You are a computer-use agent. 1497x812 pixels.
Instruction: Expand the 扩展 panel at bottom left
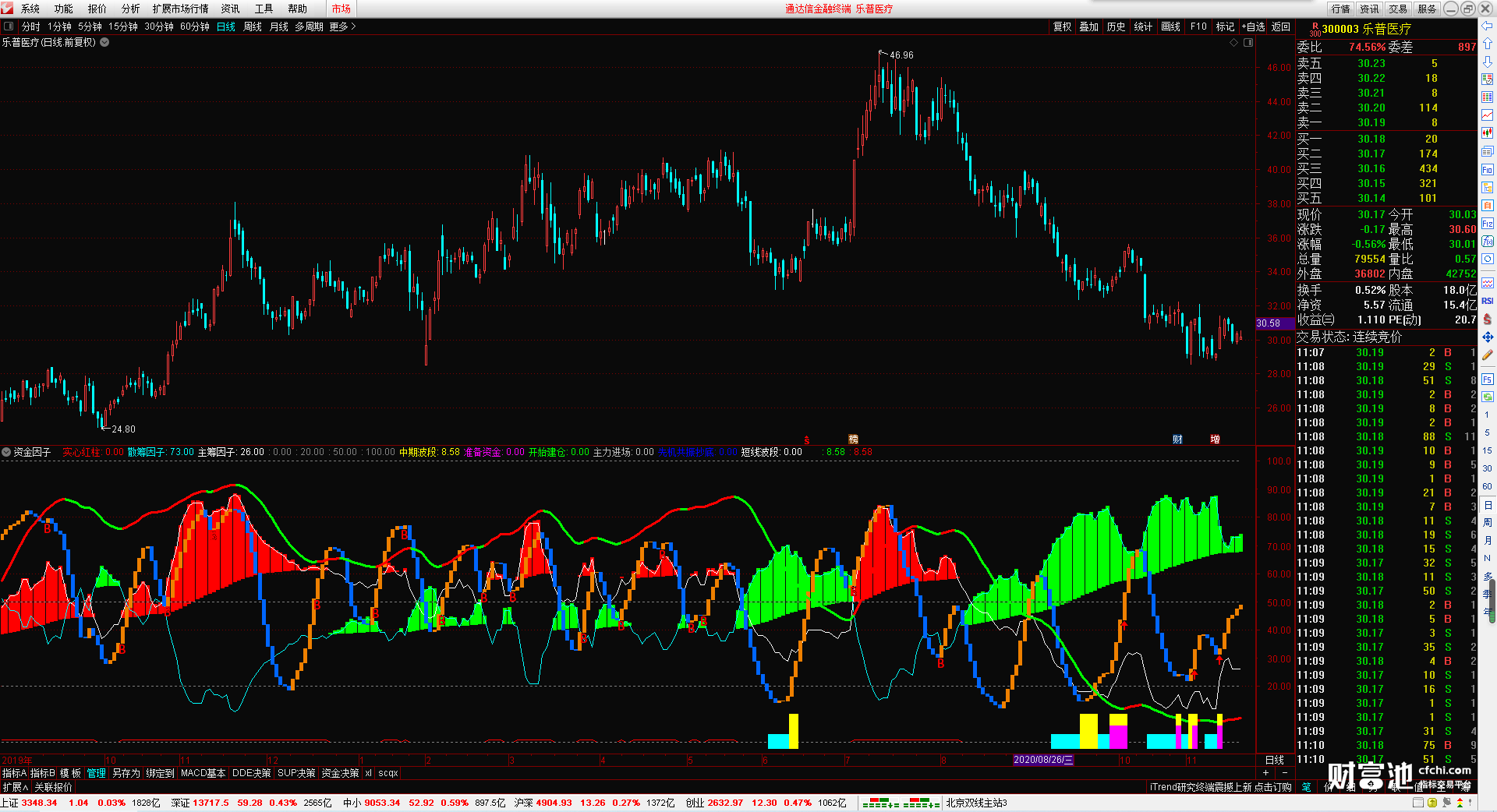click(x=15, y=787)
